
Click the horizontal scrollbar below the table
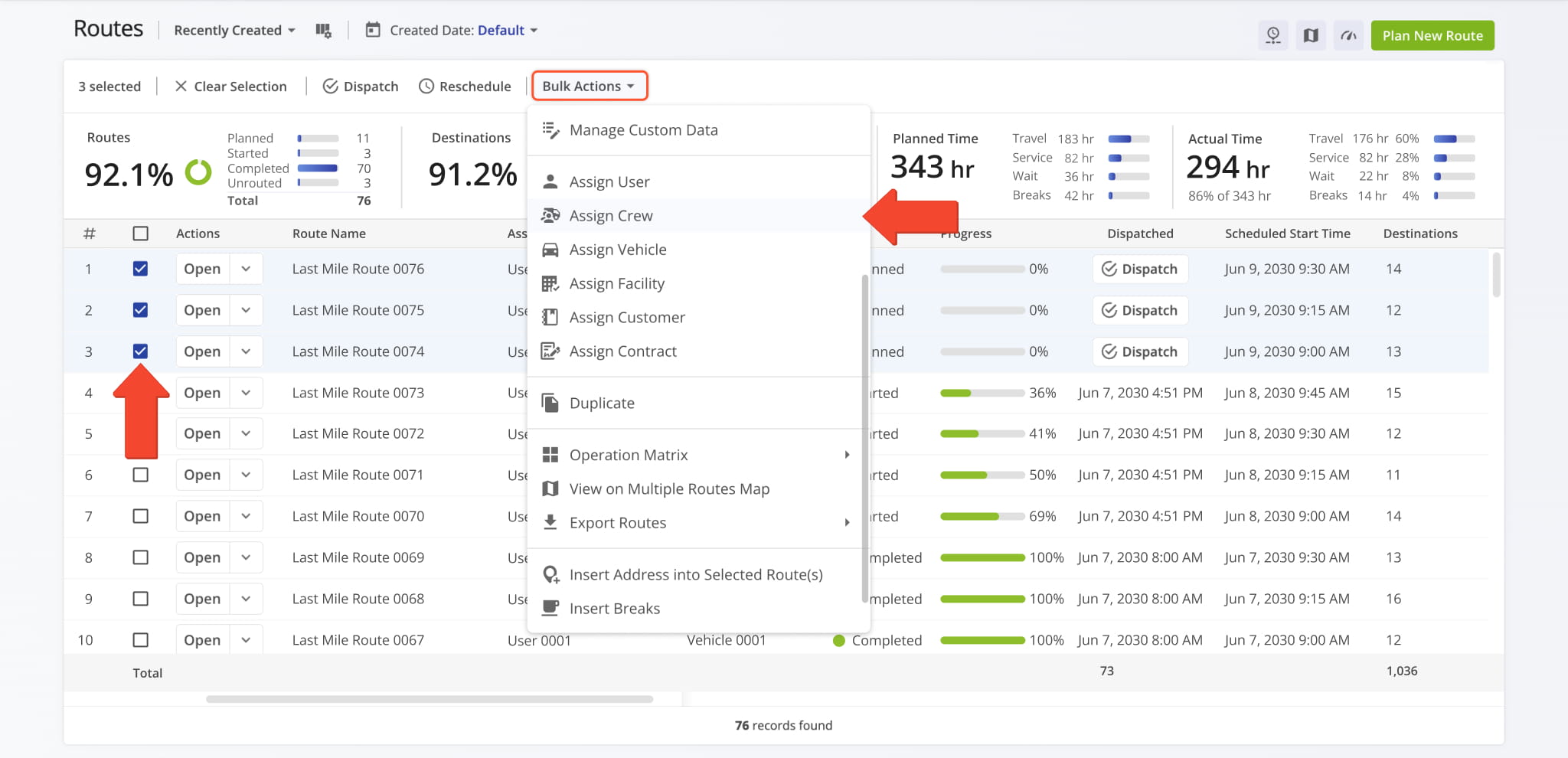click(429, 699)
